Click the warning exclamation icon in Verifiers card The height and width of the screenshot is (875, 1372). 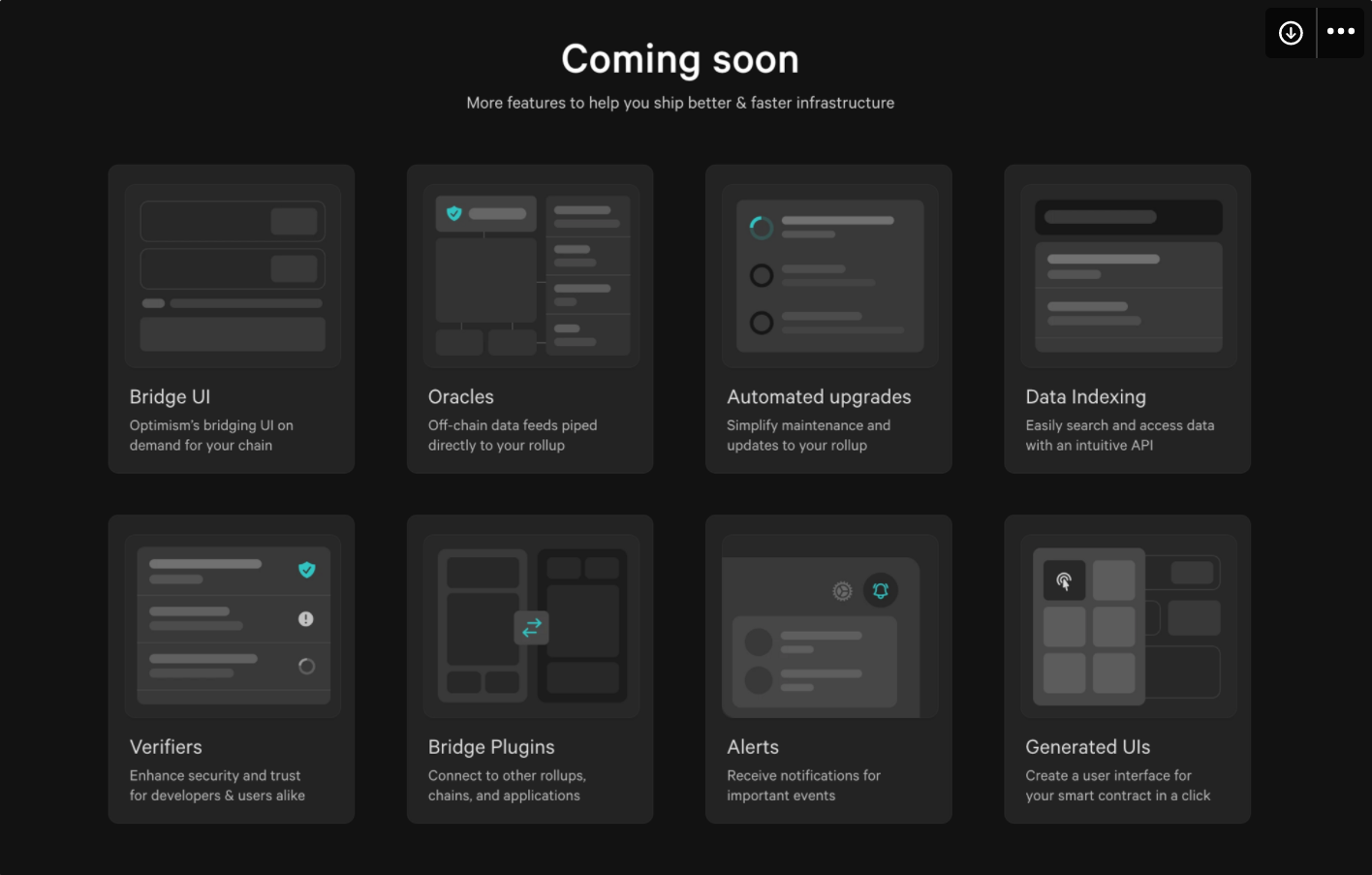click(x=306, y=619)
